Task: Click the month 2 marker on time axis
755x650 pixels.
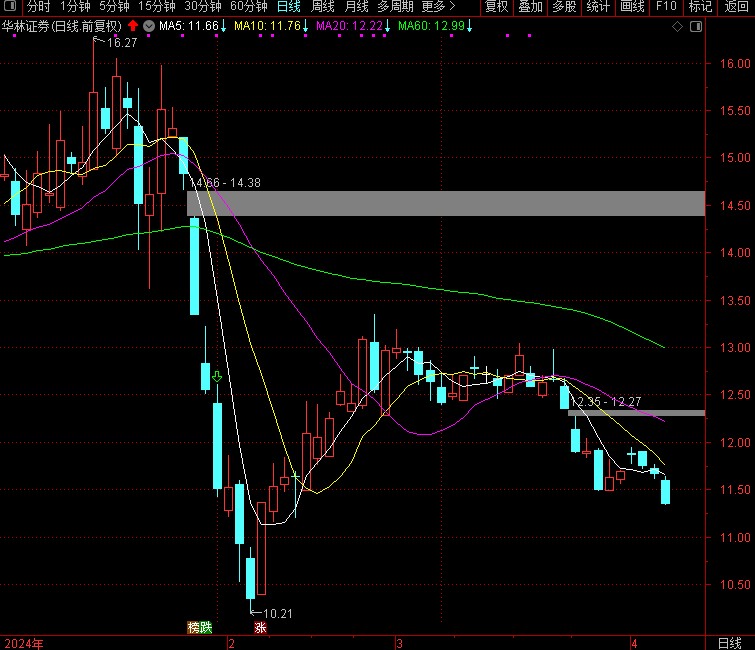Action: tap(232, 643)
